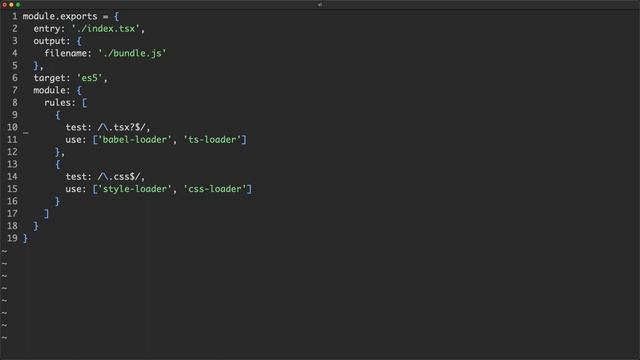Click the /\.tsx?$/ regex on line 10
The image size is (640, 360).
[x=121, y=127]
